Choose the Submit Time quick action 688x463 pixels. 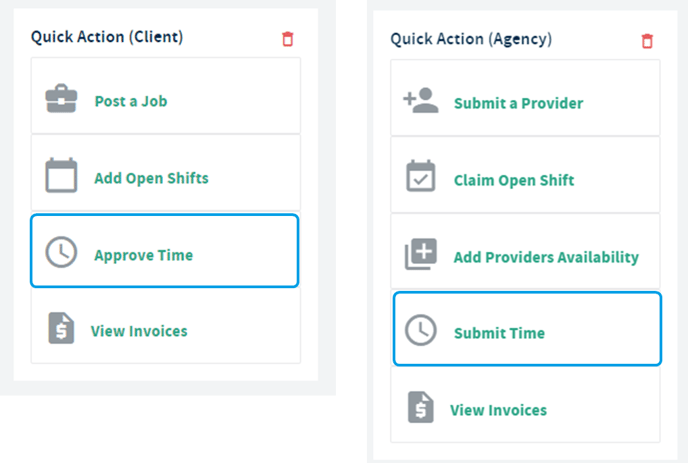tap(499, 333)
